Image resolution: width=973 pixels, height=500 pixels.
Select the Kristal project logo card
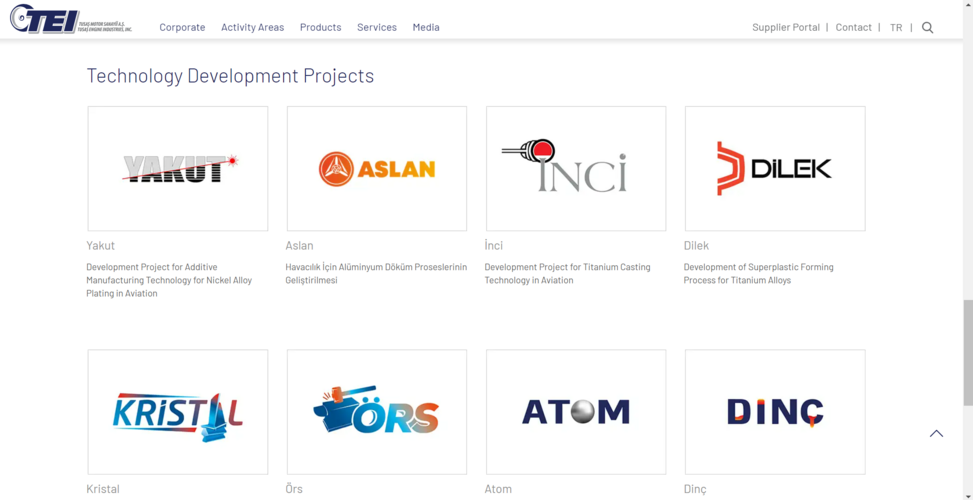[x=178, y=412]
